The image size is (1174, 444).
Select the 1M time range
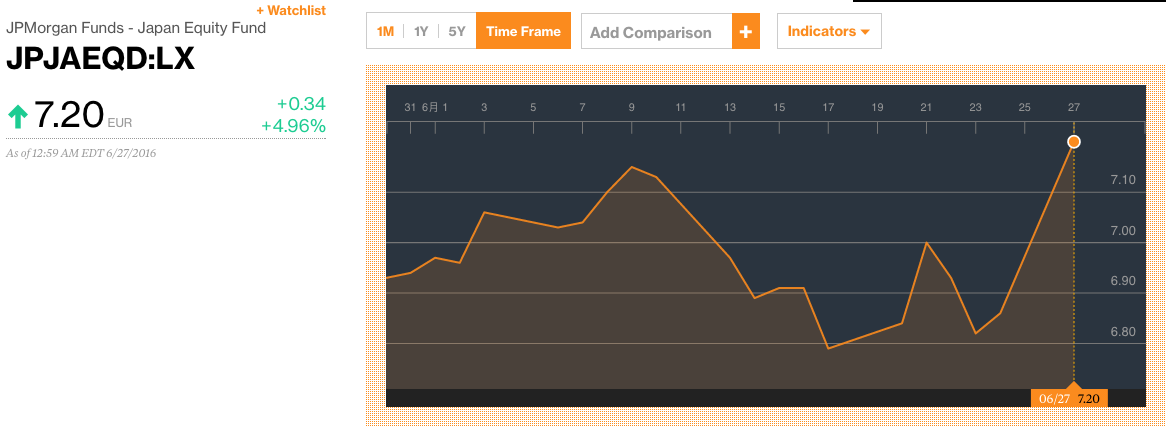point(385,32)
